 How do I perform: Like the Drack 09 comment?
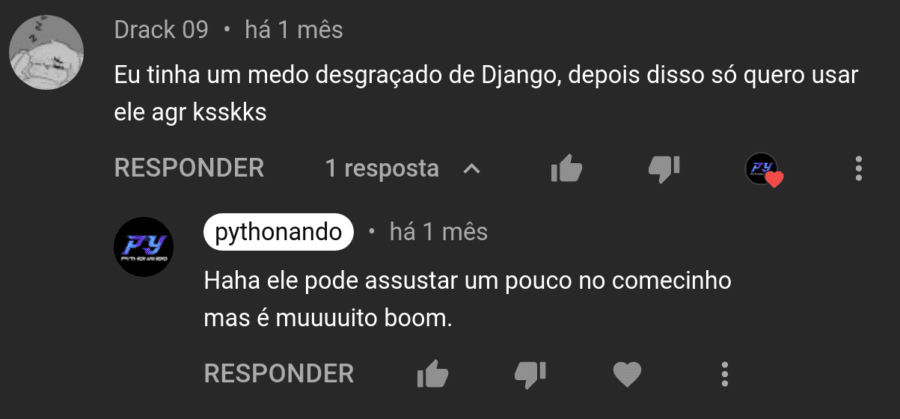567,169
